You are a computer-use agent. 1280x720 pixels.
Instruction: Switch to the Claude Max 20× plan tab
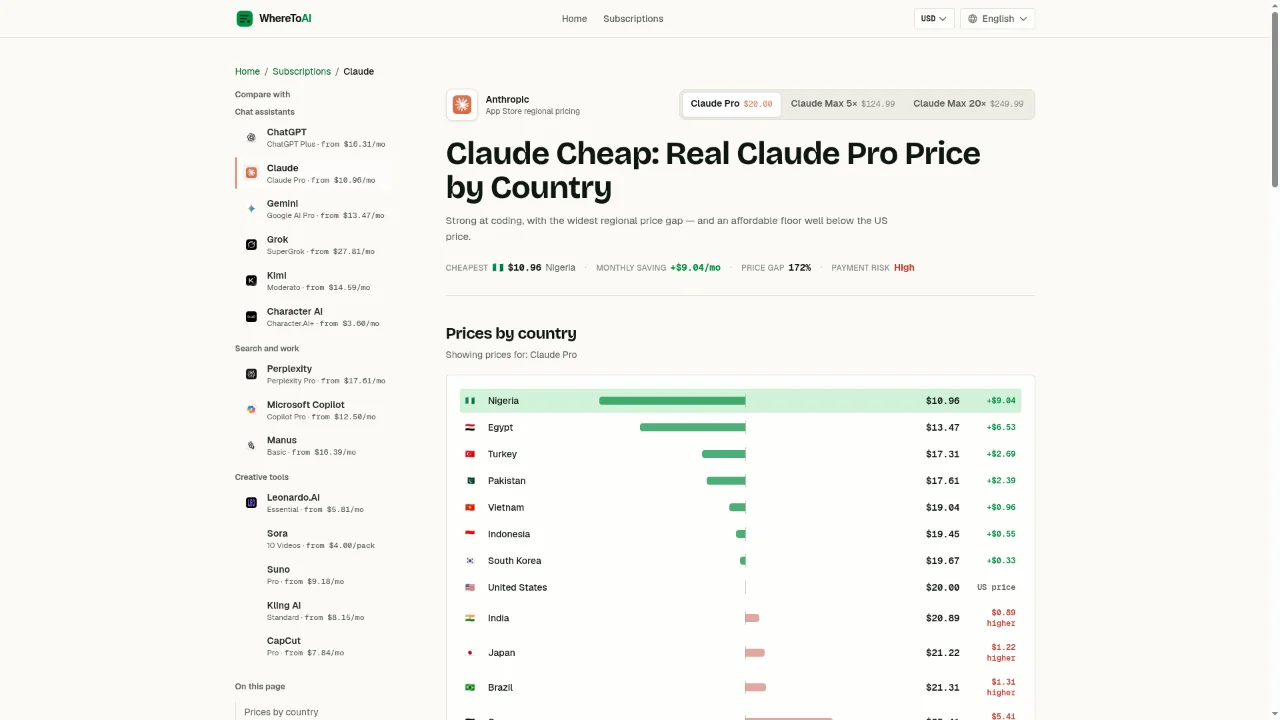968,104
